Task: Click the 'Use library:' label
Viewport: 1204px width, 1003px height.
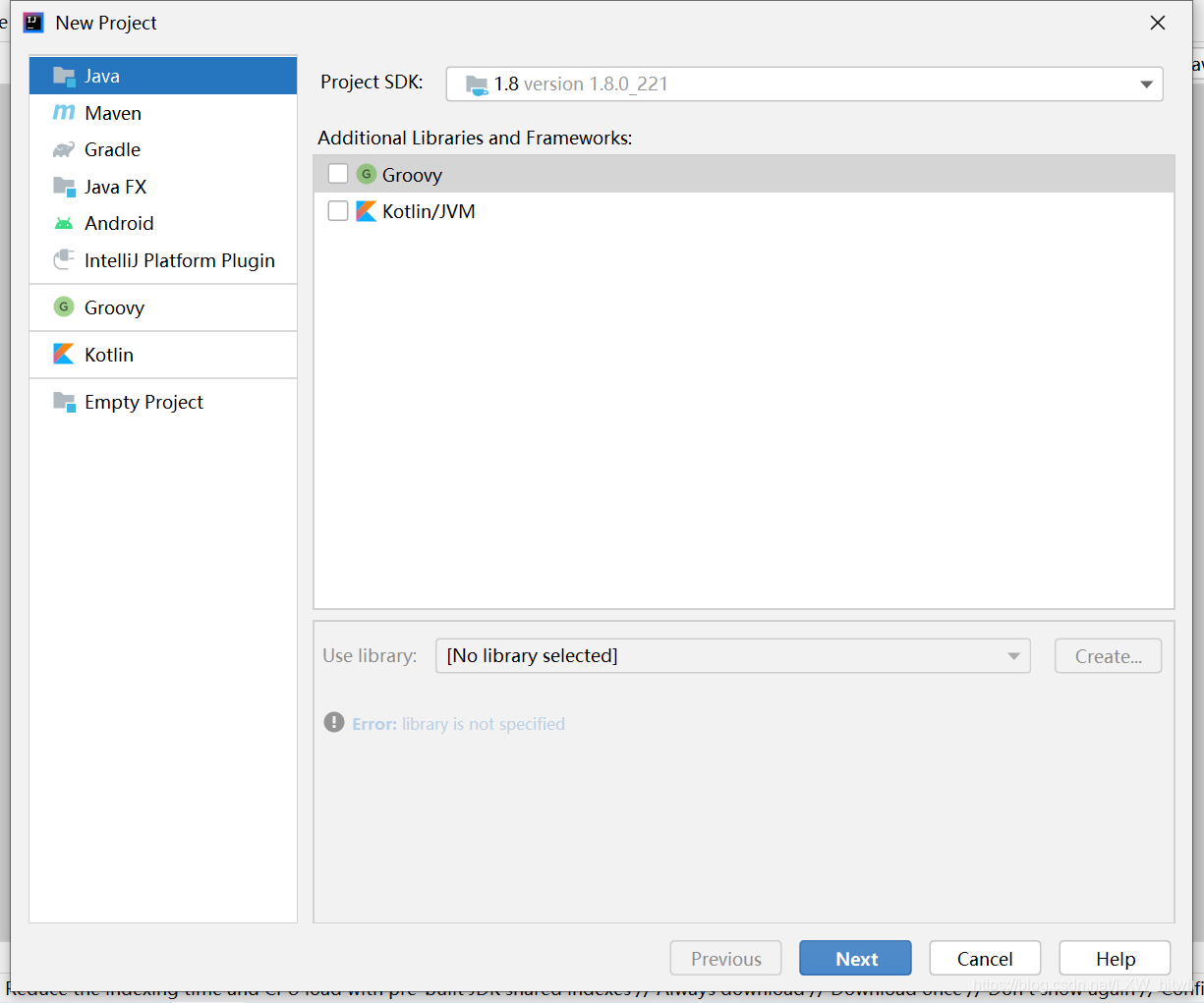Action: coord(370,655)
